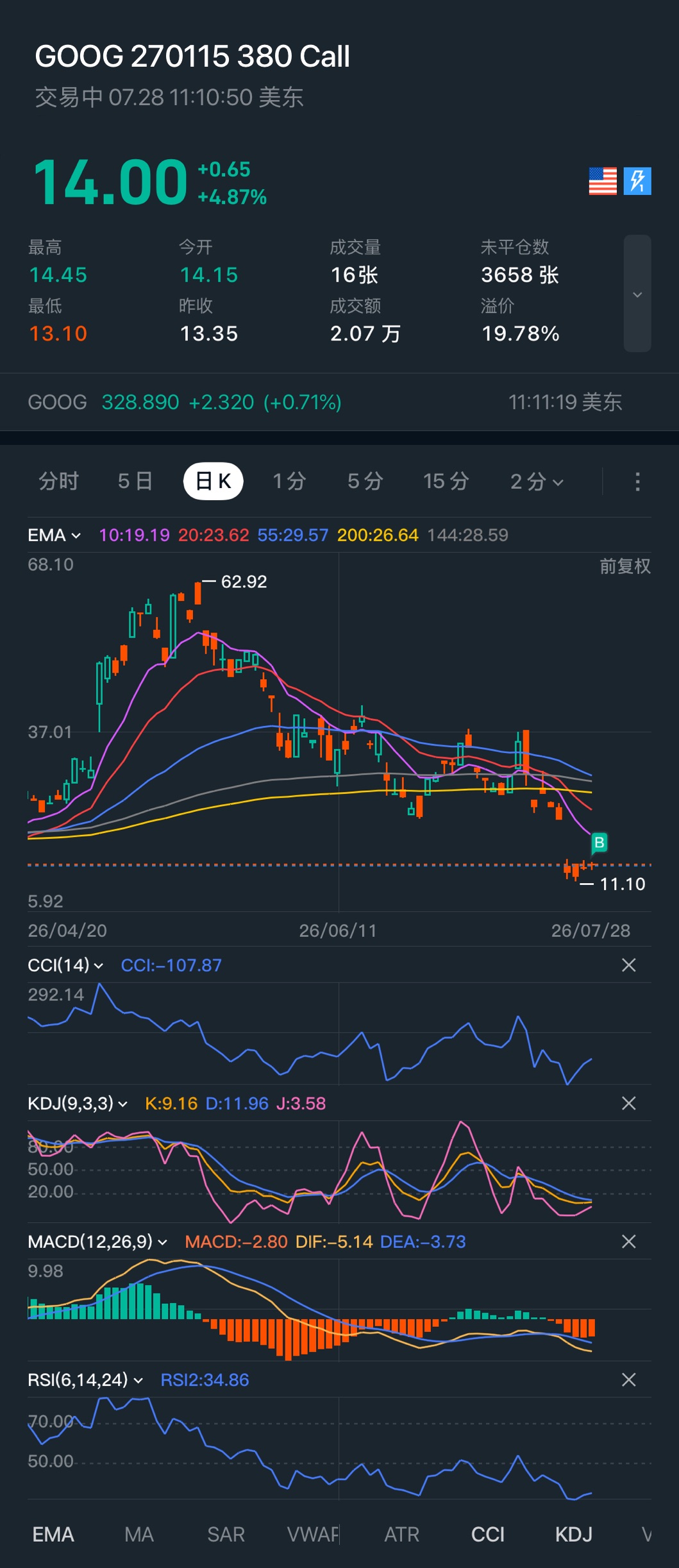This screenshot has width=679, height=1568.
Task: Open the RSI(6,14,24) settings dropdown
Action: click(x=85, y=1379)
